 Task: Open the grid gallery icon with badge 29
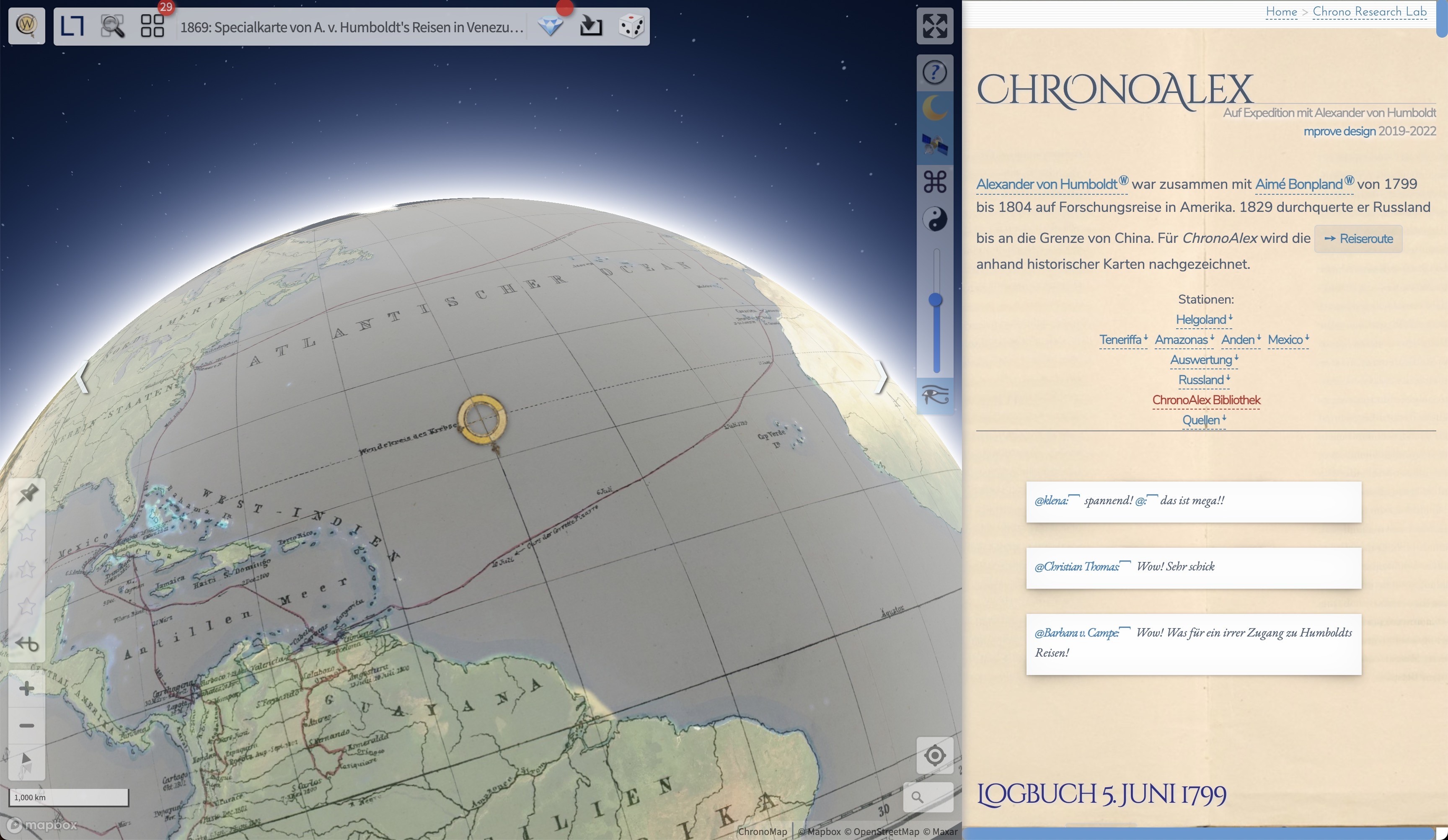(x=152, y=26)
